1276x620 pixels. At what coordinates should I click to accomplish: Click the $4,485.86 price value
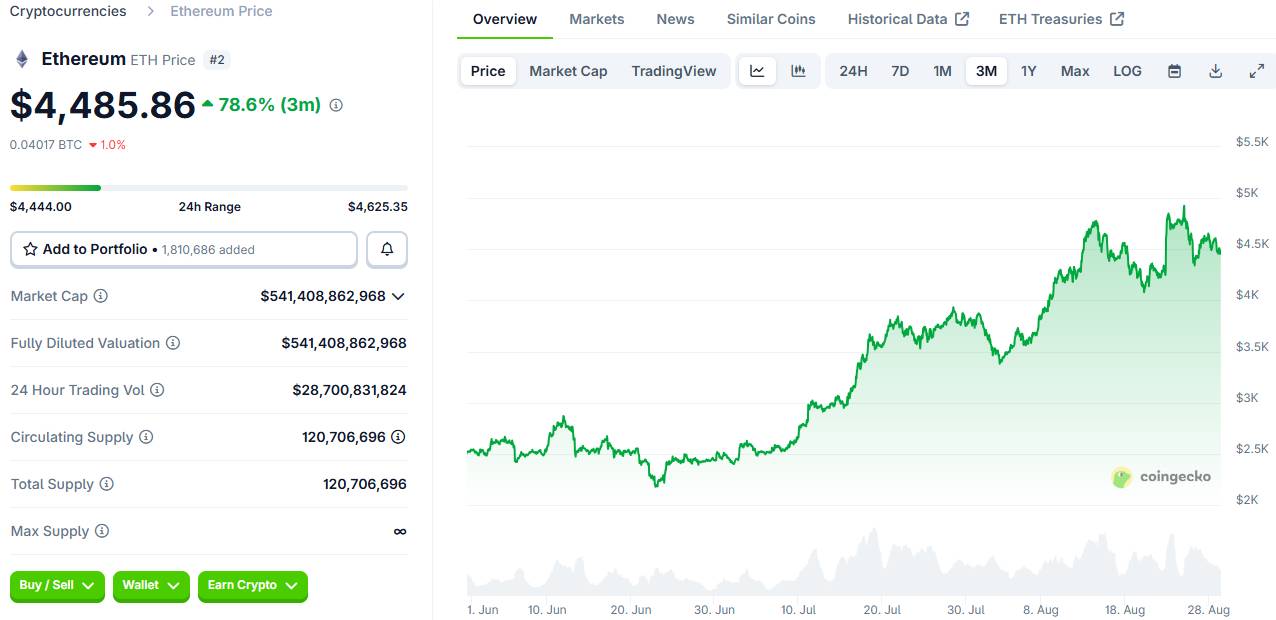(x=103, y=105)
